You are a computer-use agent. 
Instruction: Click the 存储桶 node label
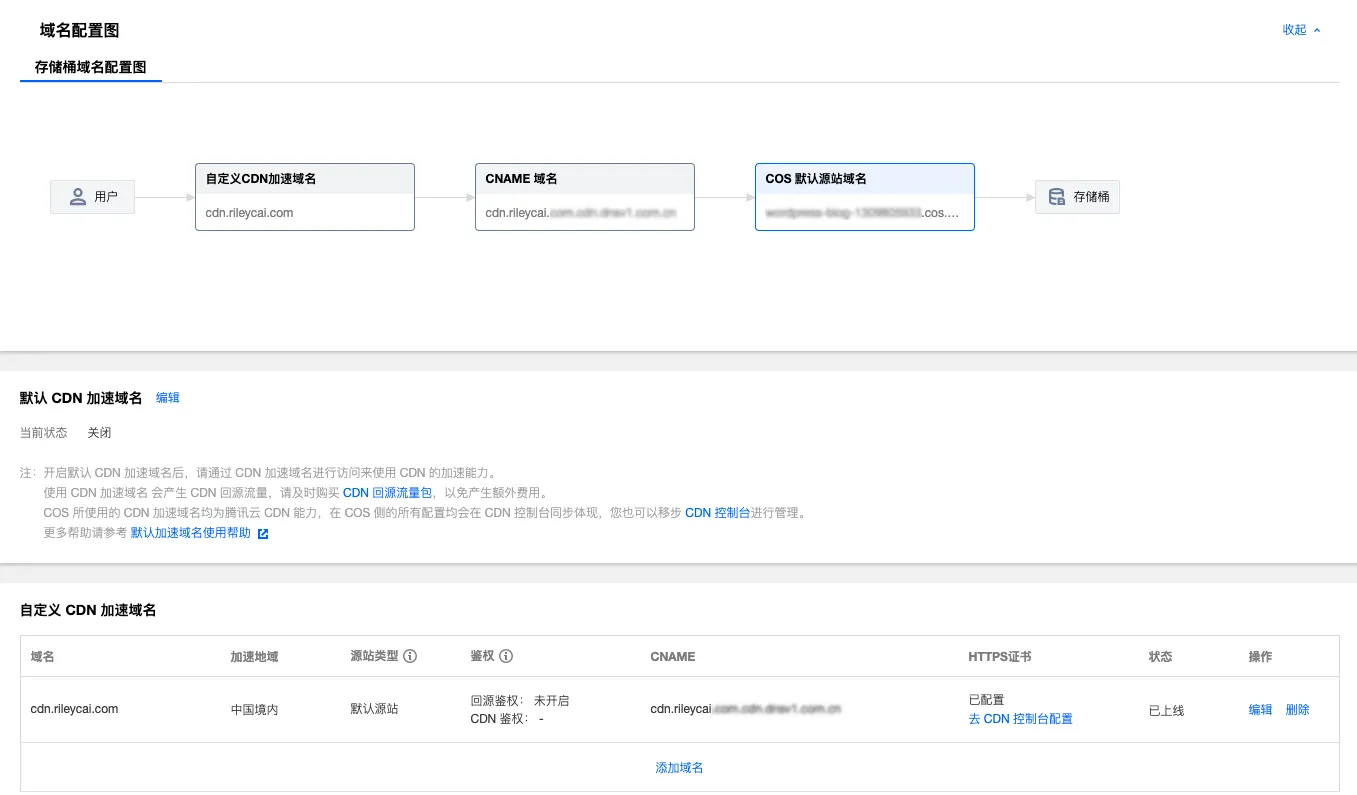pyautogui.click(x=1091, y=197)
